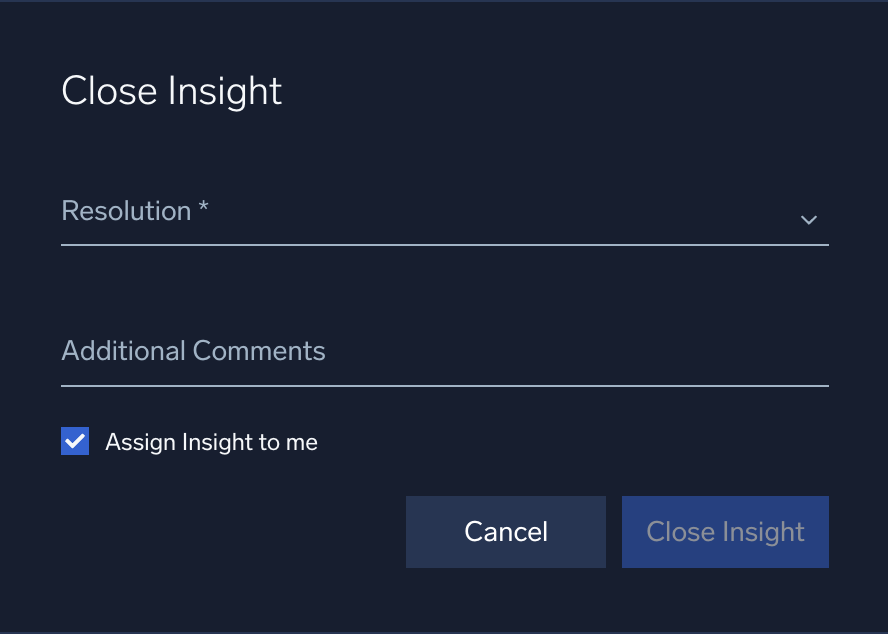
Task: Click the chevron next to Resolution
Action: pos(808,219)
